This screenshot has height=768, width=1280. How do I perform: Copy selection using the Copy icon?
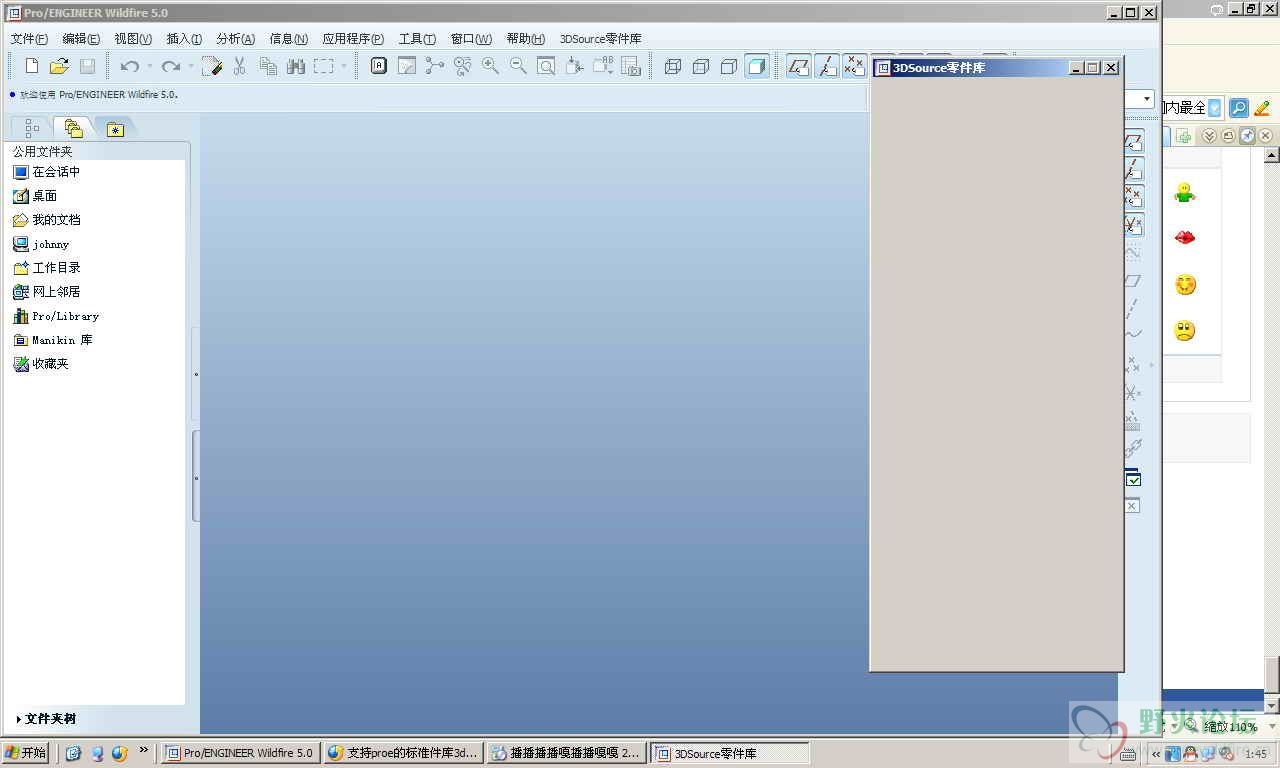(x=268, y=66)
